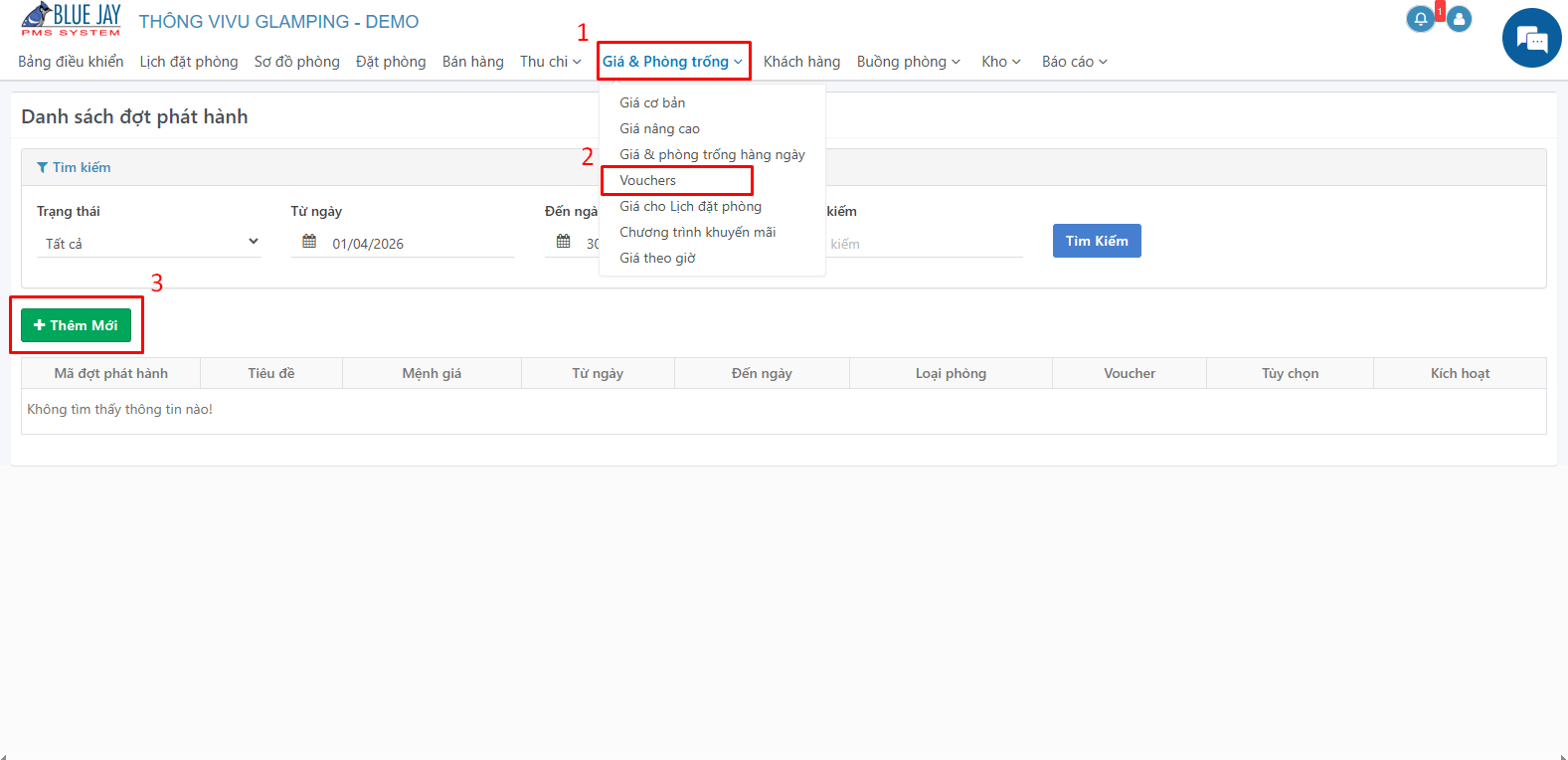
Task: Click the Đến ngày table column header
Action: [762, 373]
